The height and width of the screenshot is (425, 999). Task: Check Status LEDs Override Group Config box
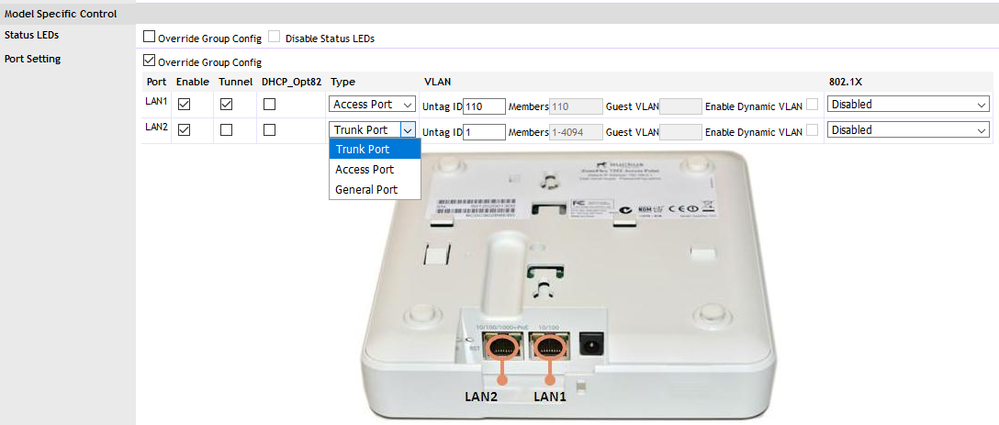[149, 37]
